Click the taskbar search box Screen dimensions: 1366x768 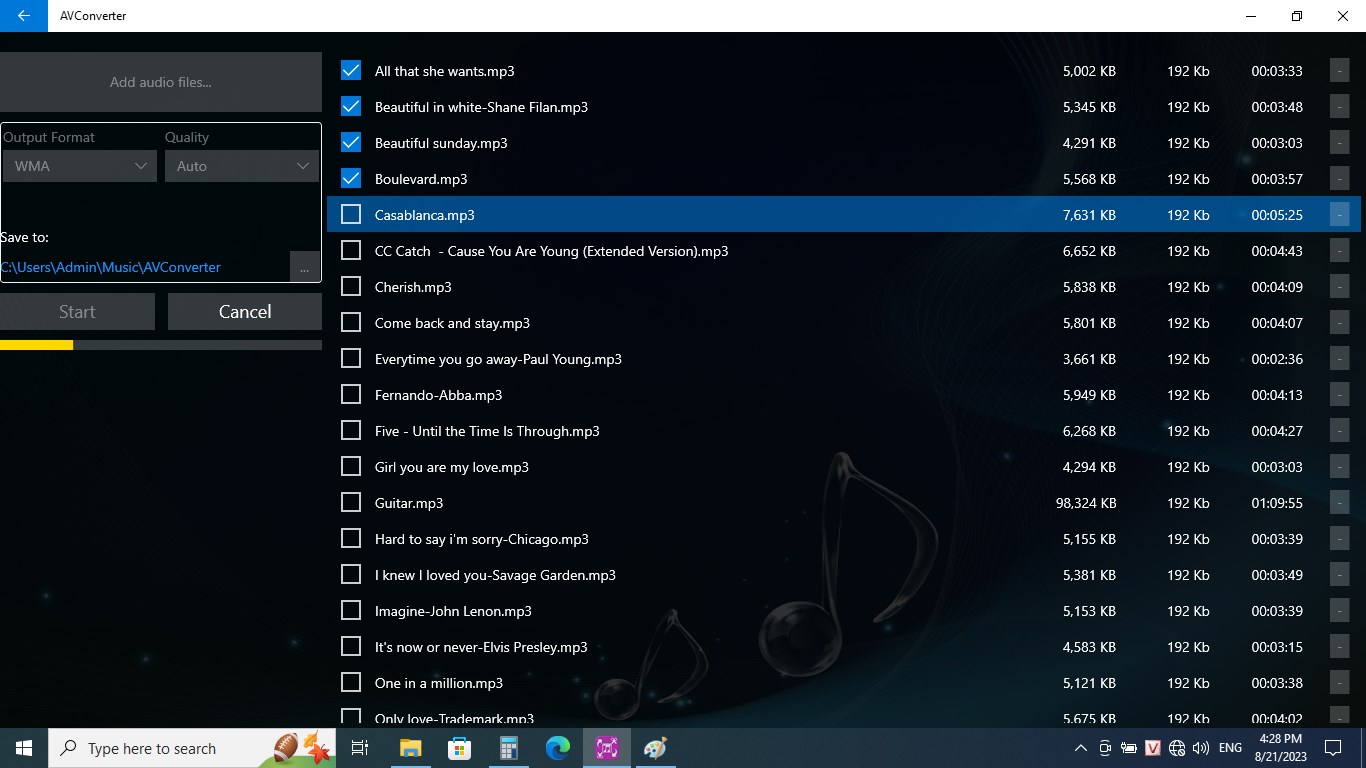192,748
